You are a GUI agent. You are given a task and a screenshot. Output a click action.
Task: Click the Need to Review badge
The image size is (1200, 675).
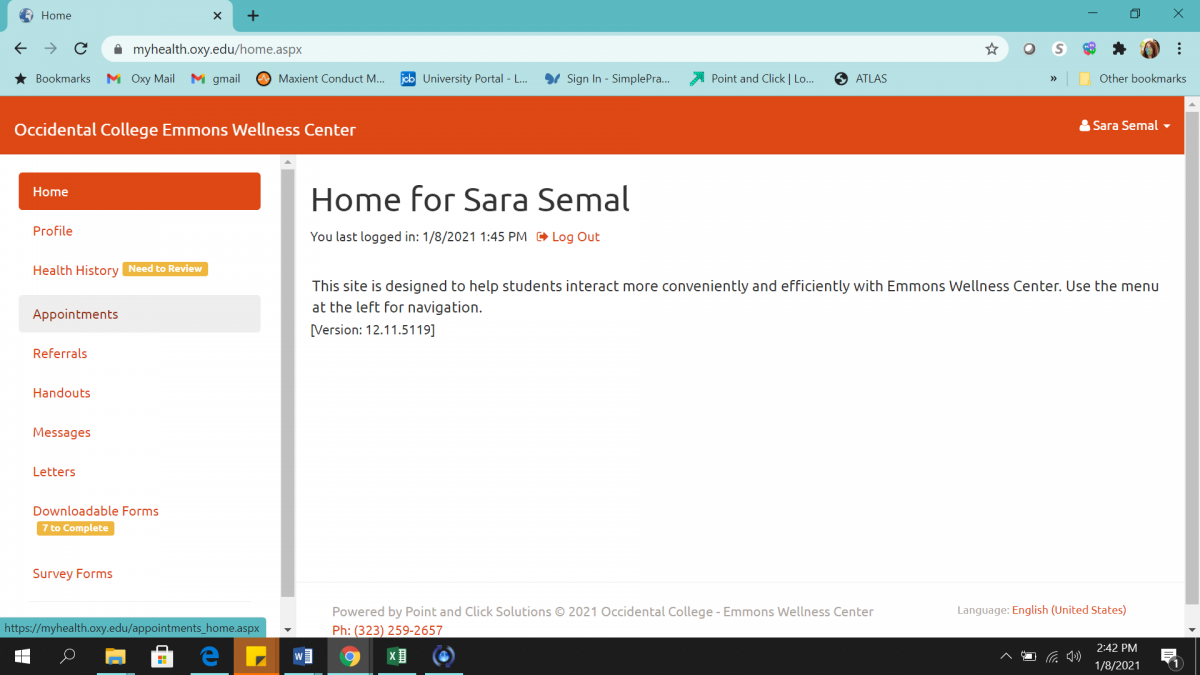click(165, 269)
